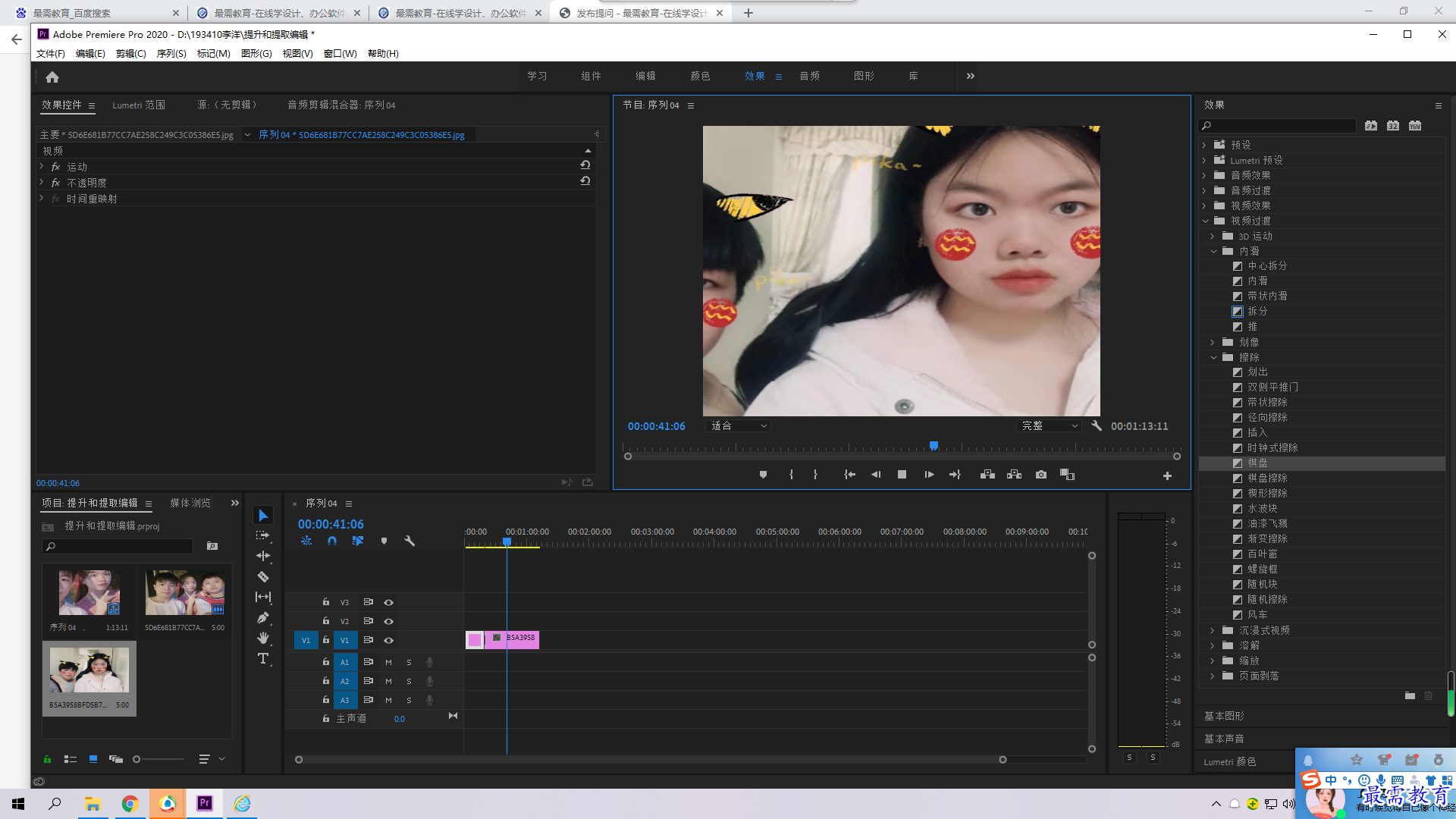1456x819 pixels.
Task: Open the 文件 menu
Action: point(50,54)
